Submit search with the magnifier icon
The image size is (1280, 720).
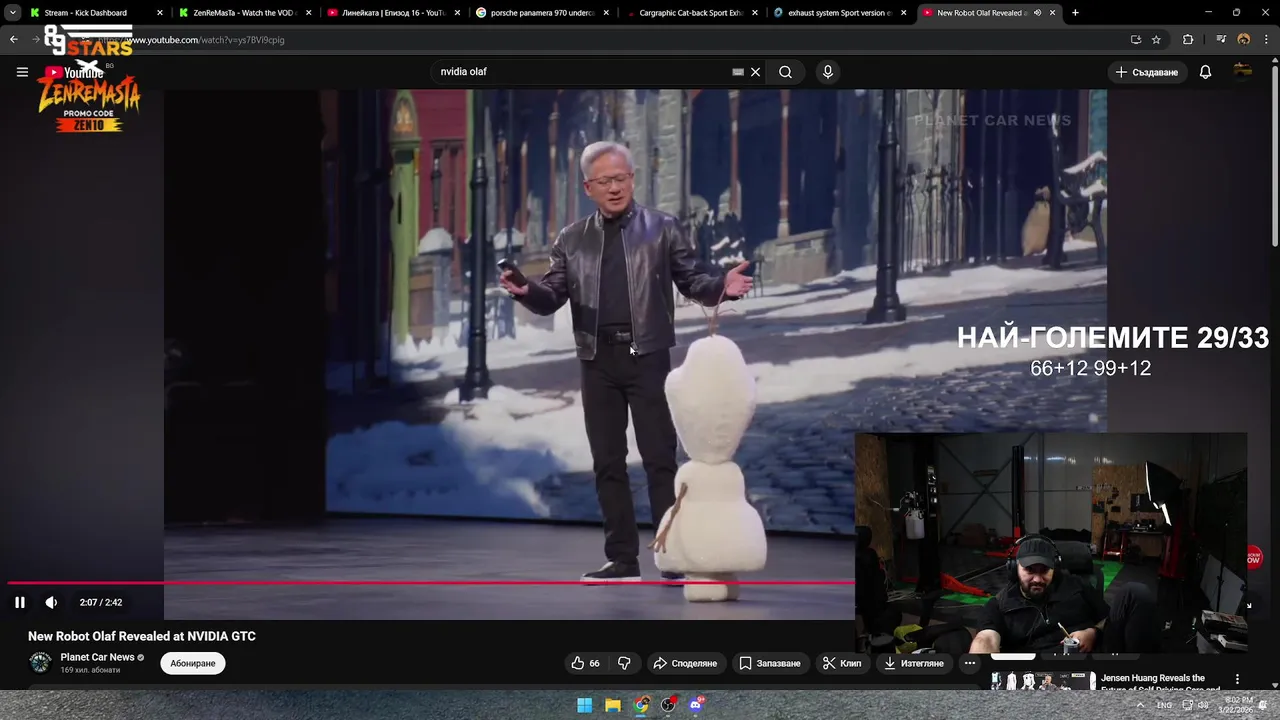pos(785,72)
